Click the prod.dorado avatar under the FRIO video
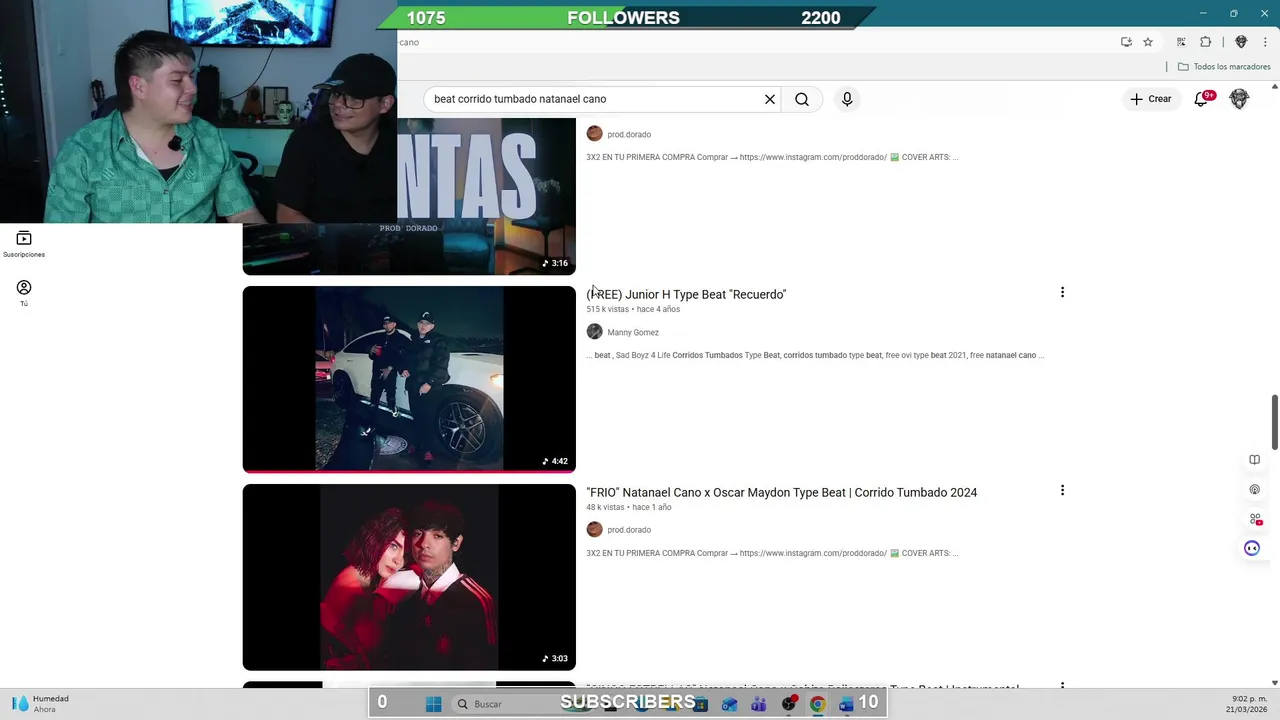This screenshot has width=1280, height=720. pos(594,530)
